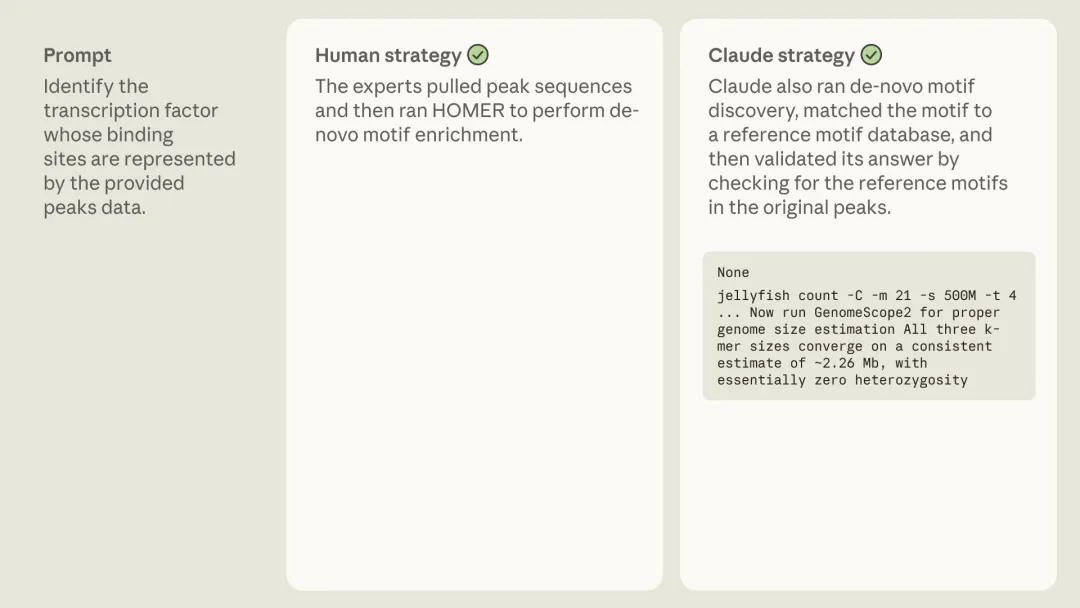Click the green checkmark beside Claude strategy
1080x608 pixels.
click(872, 55)
